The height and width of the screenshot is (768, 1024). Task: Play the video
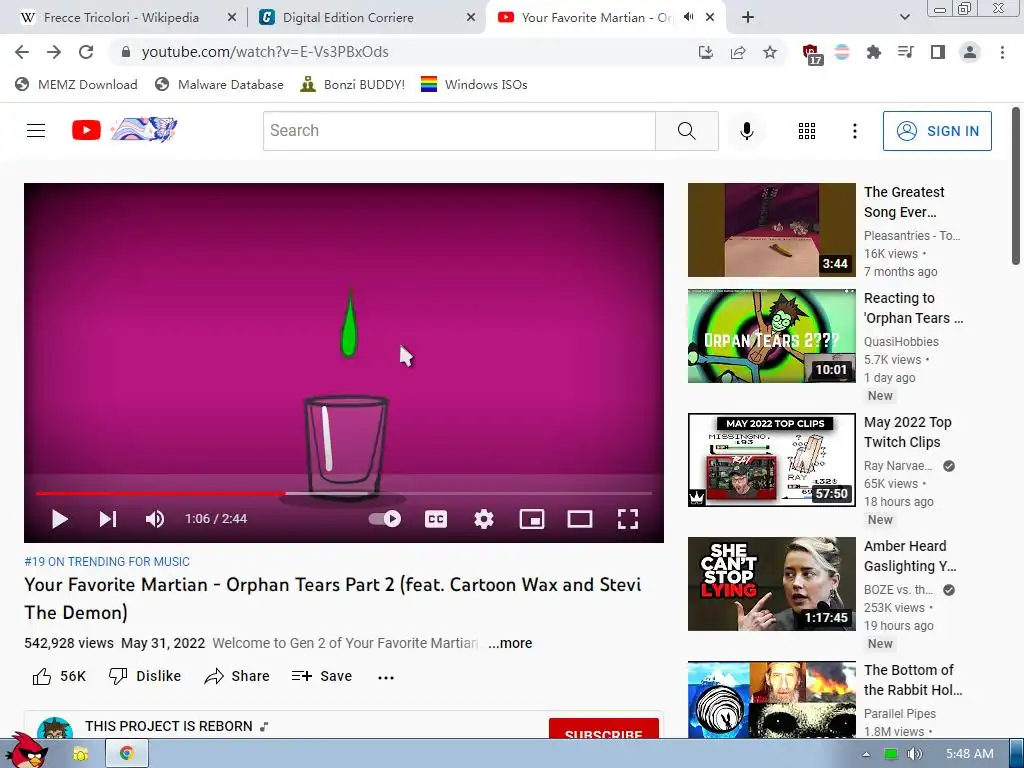pos(59,519)
